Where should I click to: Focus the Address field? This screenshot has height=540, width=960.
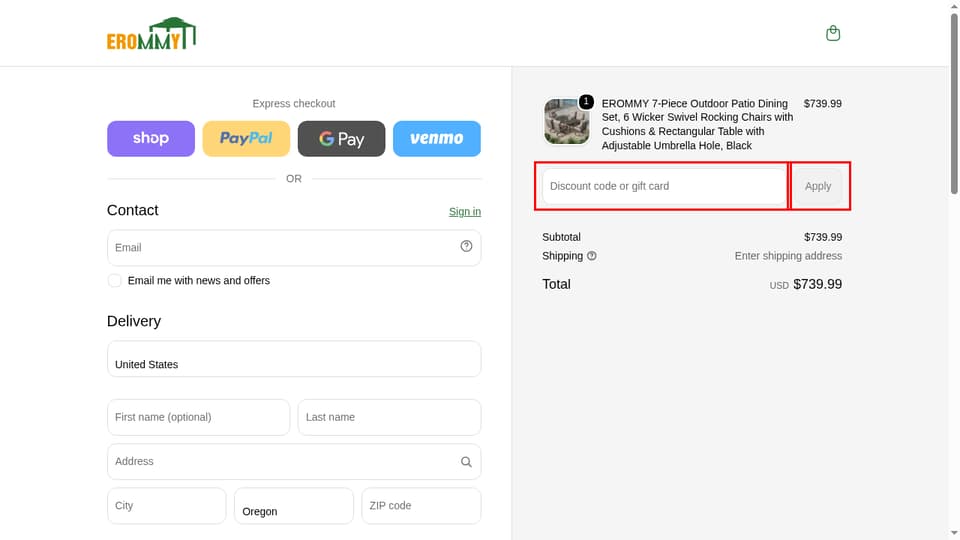pyautogui.click(x=294, y=462)
